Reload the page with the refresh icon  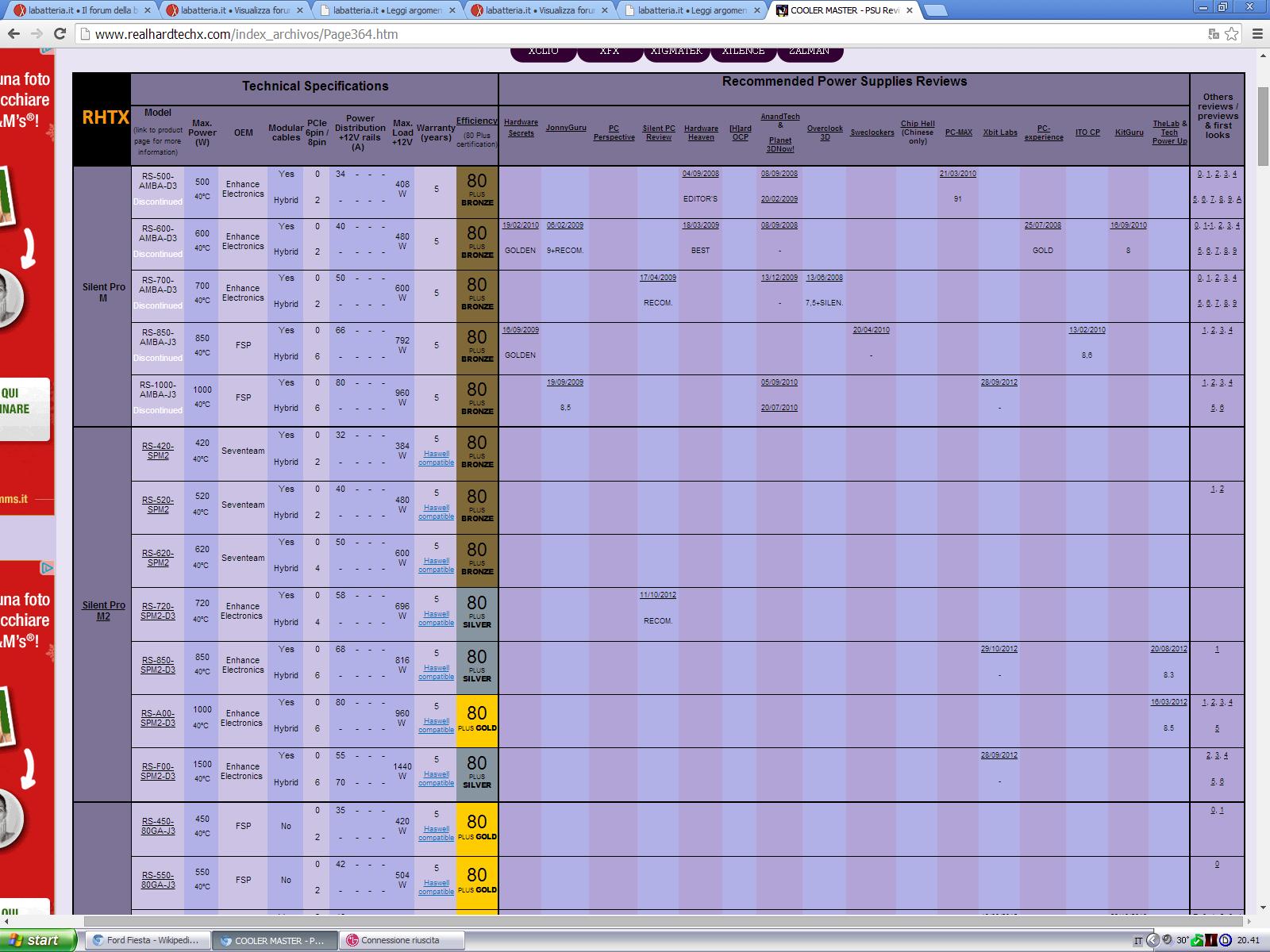tap(60, 34)
